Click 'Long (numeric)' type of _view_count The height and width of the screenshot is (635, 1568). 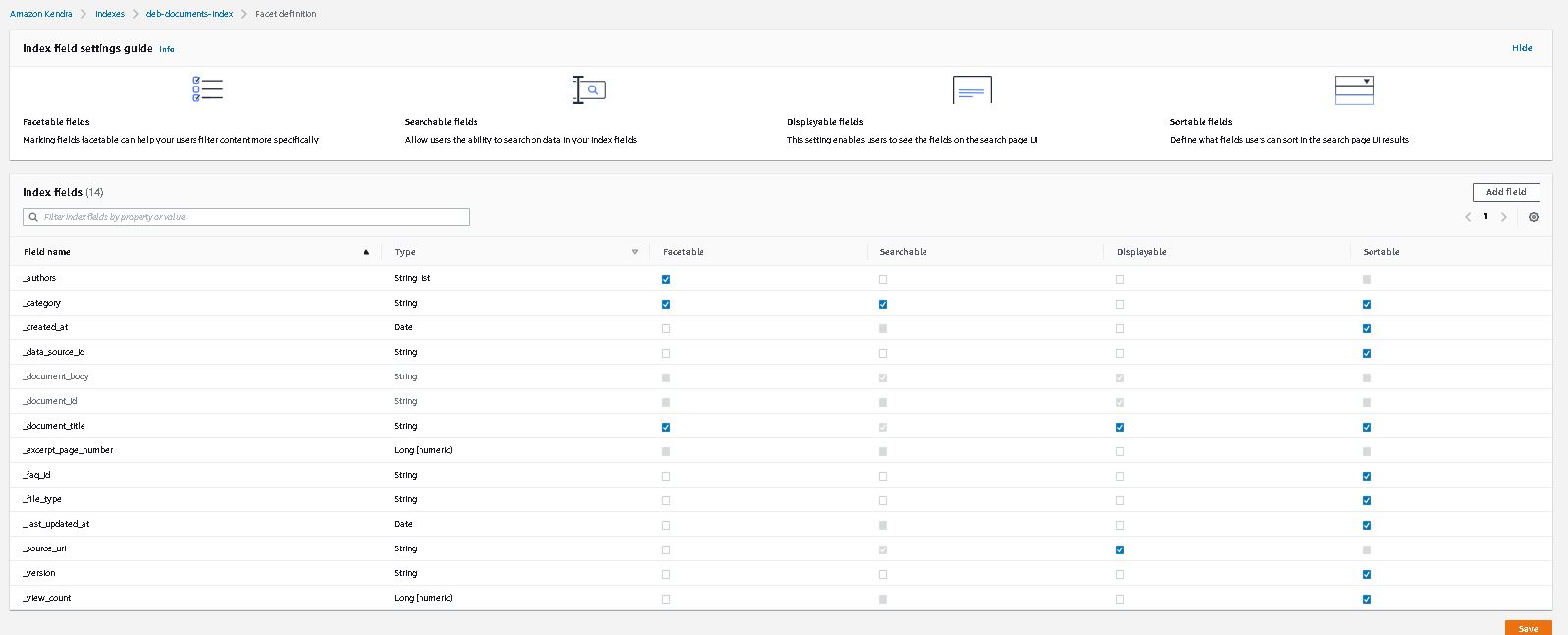tap(423, 598)
